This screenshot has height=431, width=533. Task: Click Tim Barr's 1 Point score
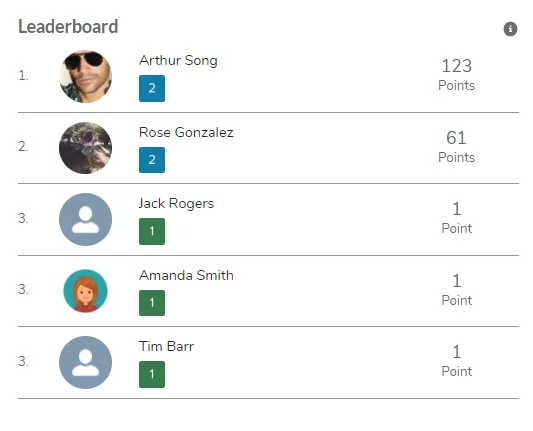point(457,361)
